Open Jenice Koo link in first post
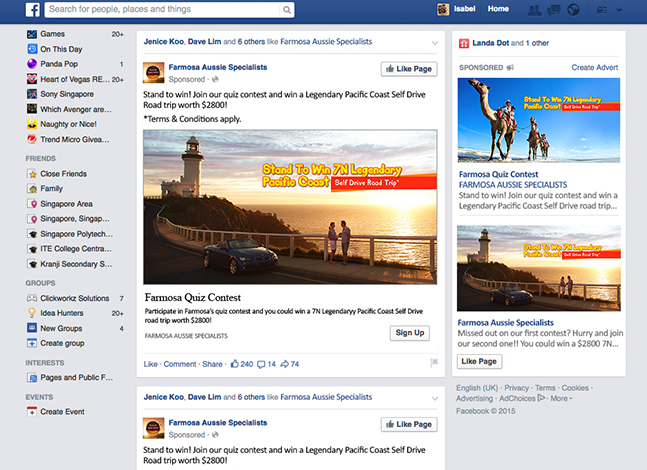Image resolution: width=647 pixels, height=470 pixels. pos(163,41)
